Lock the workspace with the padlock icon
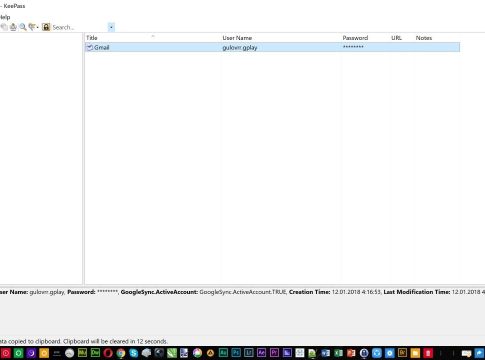The width and height of the screenshot is (485, 360). coord(46,27)
